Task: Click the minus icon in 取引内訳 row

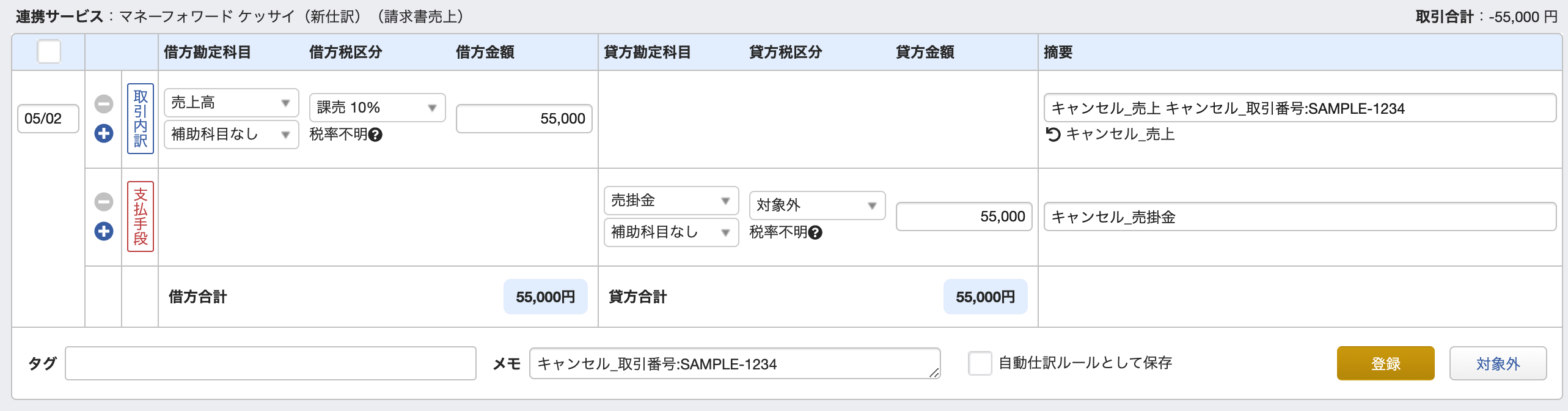Action: 104,104
